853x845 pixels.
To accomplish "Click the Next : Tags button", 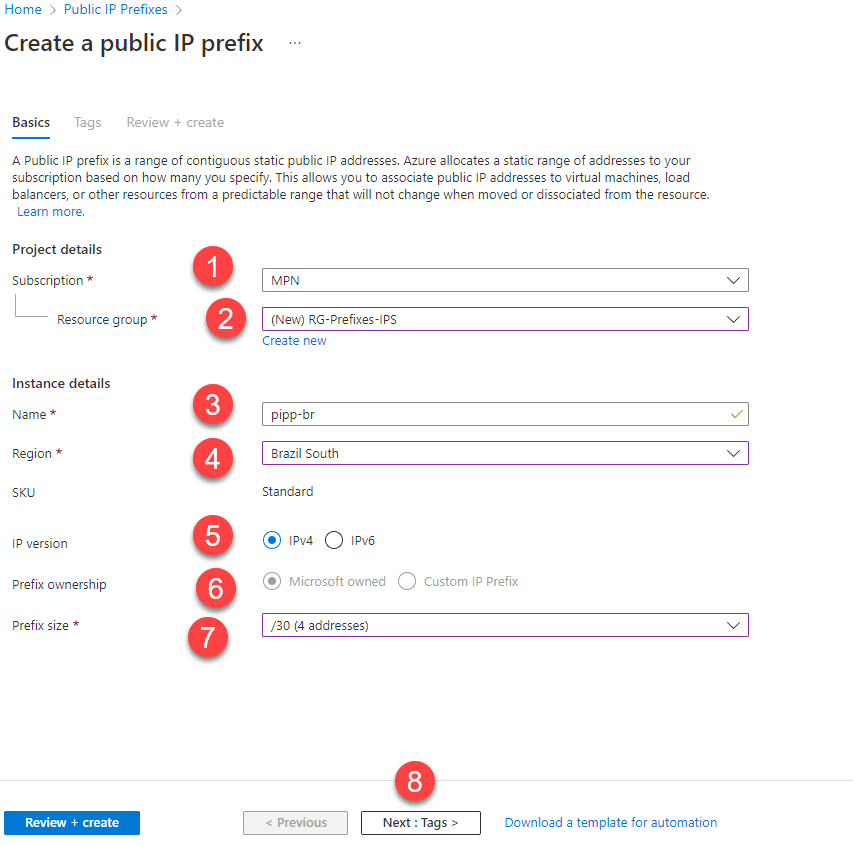I will coord(421,823).
